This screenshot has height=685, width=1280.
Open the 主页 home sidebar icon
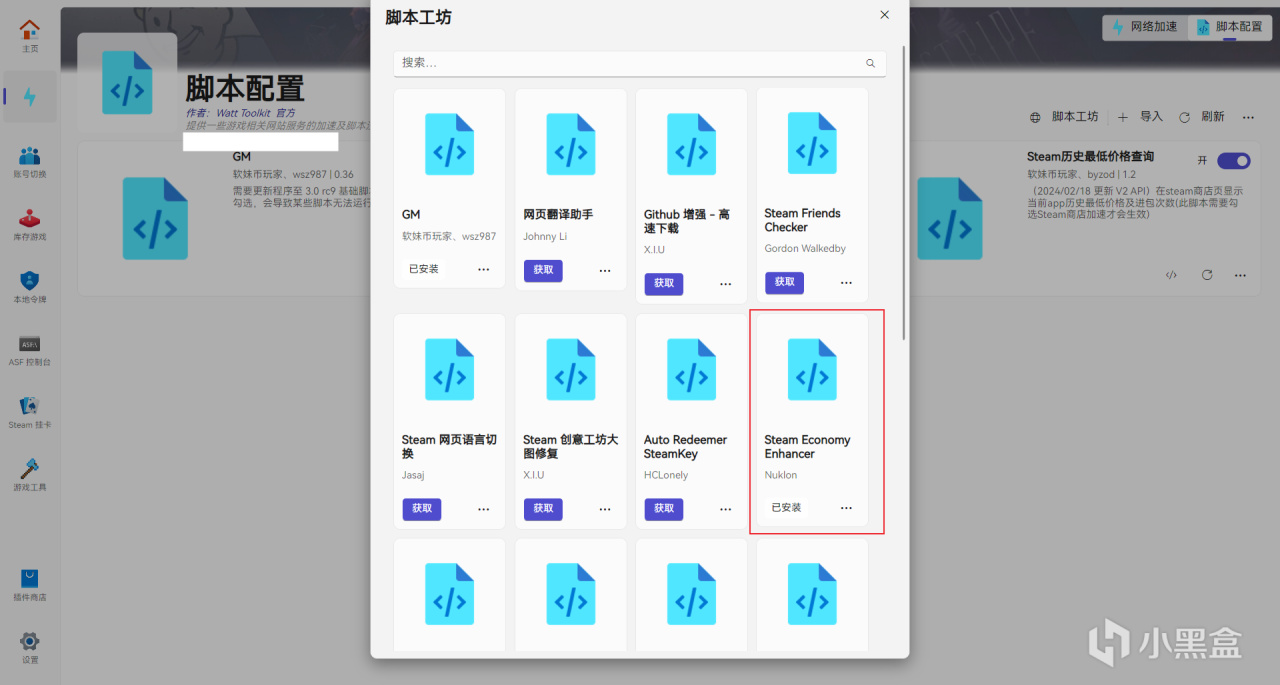point(30,36)
